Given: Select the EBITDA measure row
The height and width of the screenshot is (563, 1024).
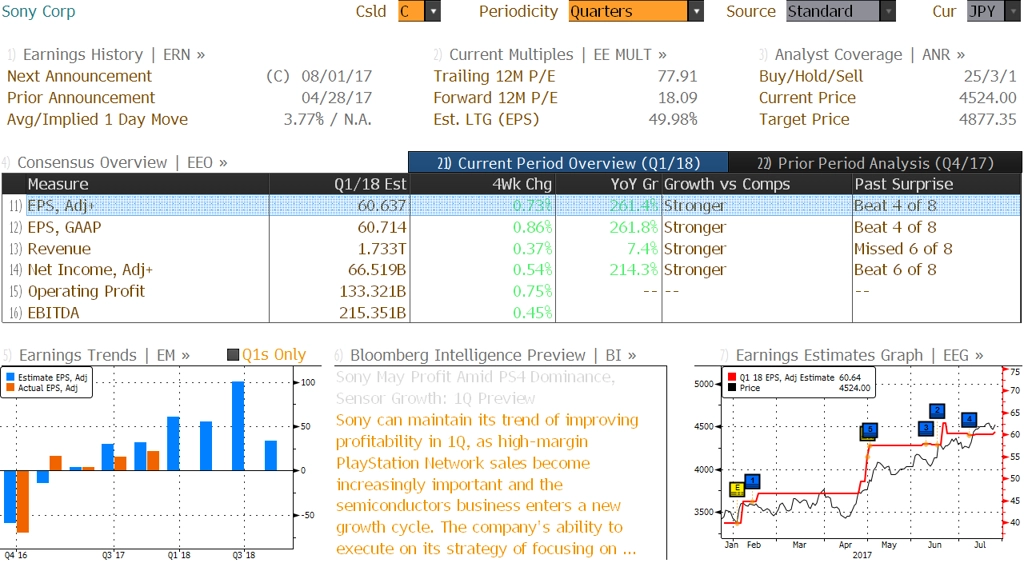Looking at the screenshot, I should pyautogui.click(x=511, y=313).
